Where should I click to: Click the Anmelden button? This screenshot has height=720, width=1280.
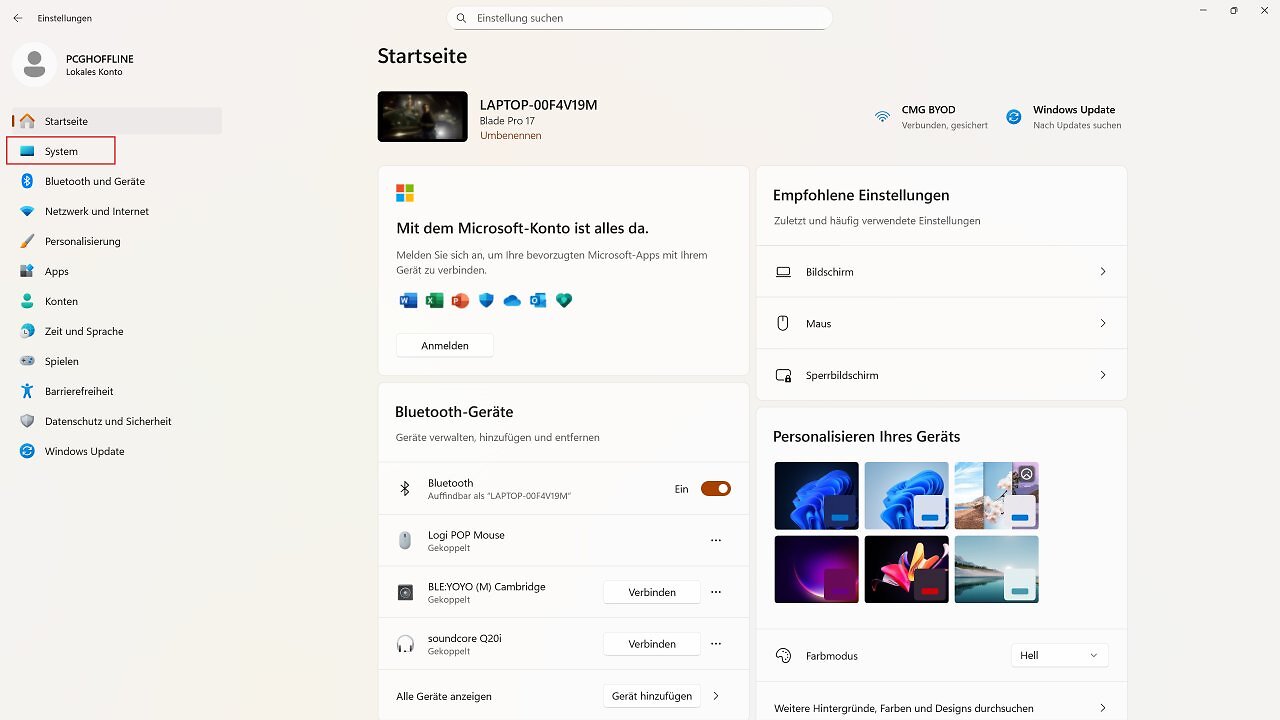pyautogui.click(x=445, y=345)
